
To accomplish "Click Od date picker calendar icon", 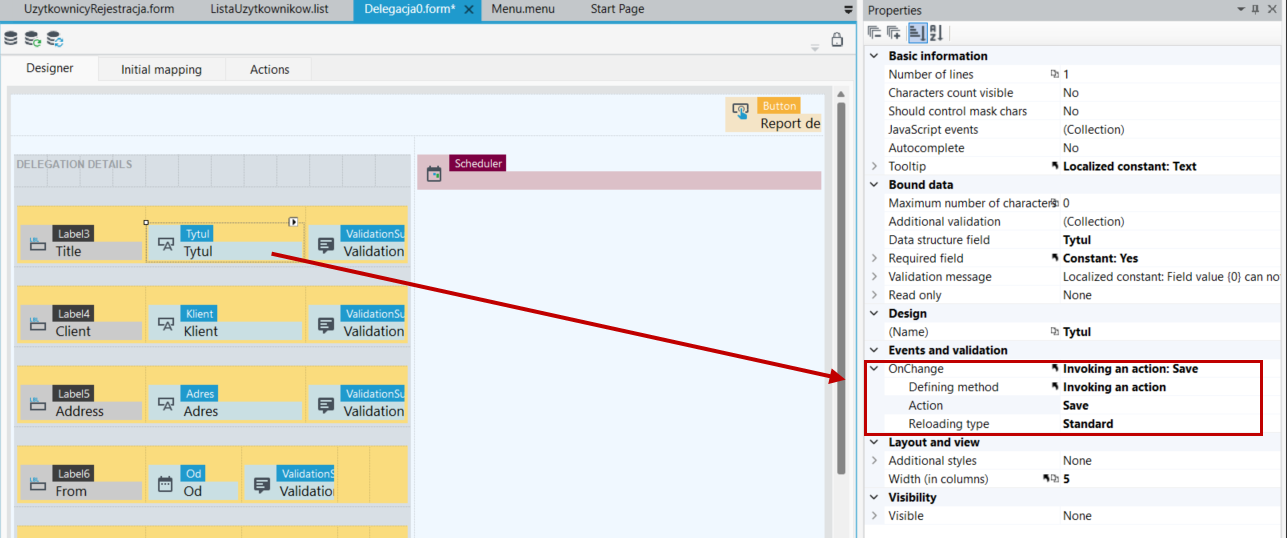I will 166,484.
